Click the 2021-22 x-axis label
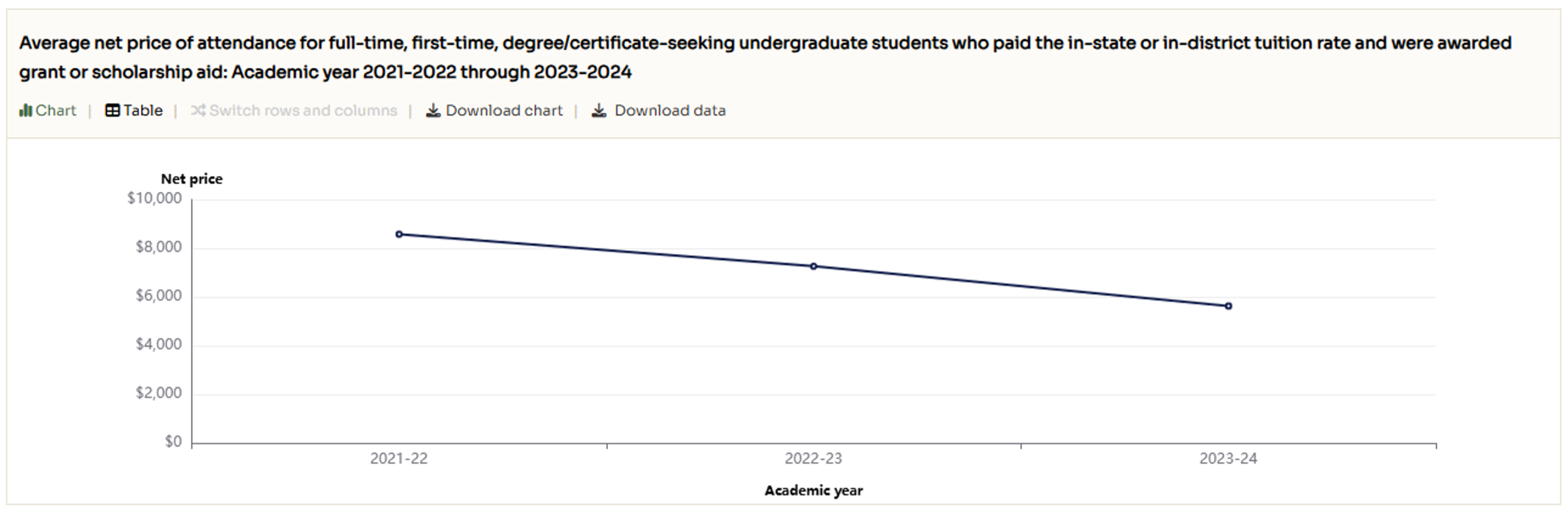1568x518 pixels. coord(399,459)
